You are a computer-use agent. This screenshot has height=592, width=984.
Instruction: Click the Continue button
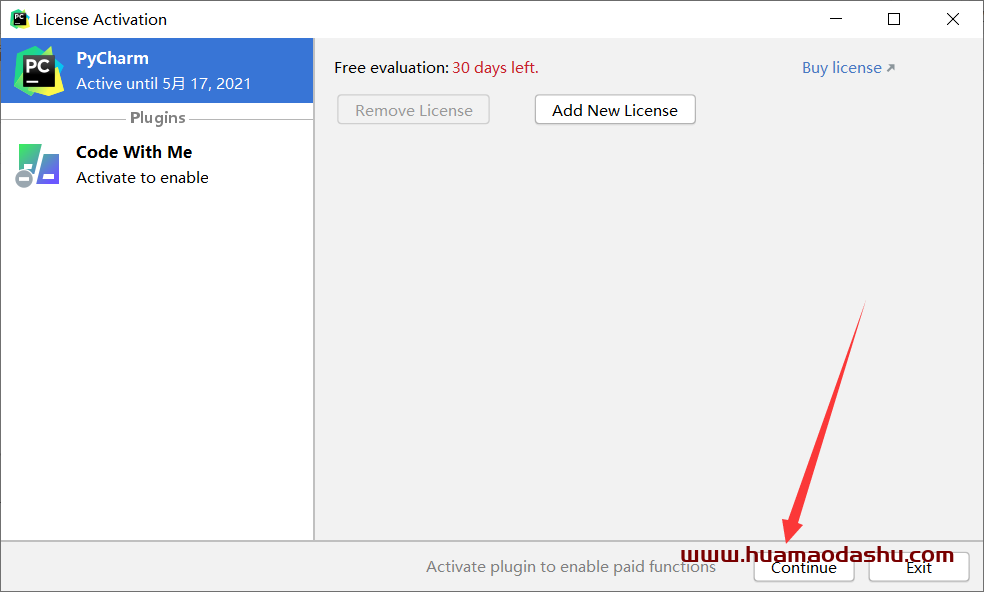click(x=804, y=568)
